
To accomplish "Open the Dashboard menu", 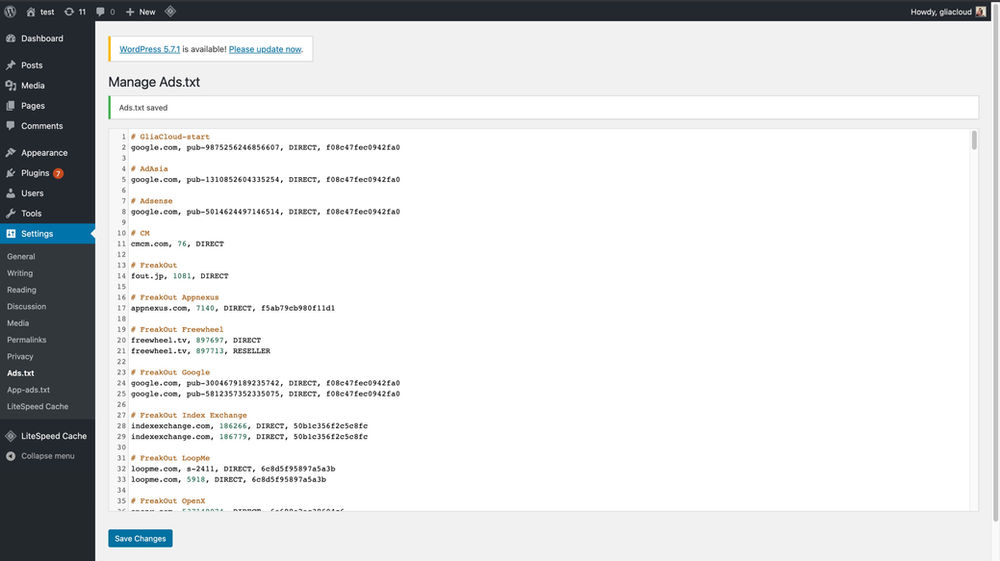I will (x=42, y=38).
